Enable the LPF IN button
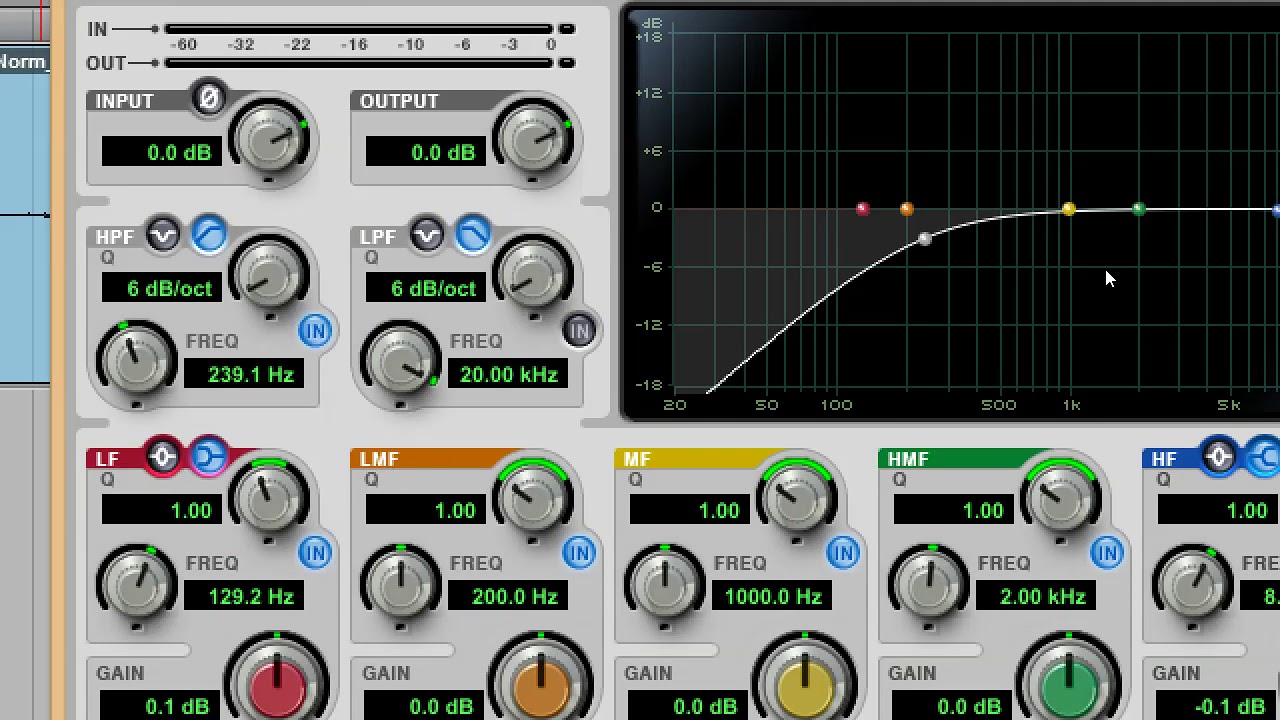Viewport: 1280px width, 720px height. coord(579,331)
